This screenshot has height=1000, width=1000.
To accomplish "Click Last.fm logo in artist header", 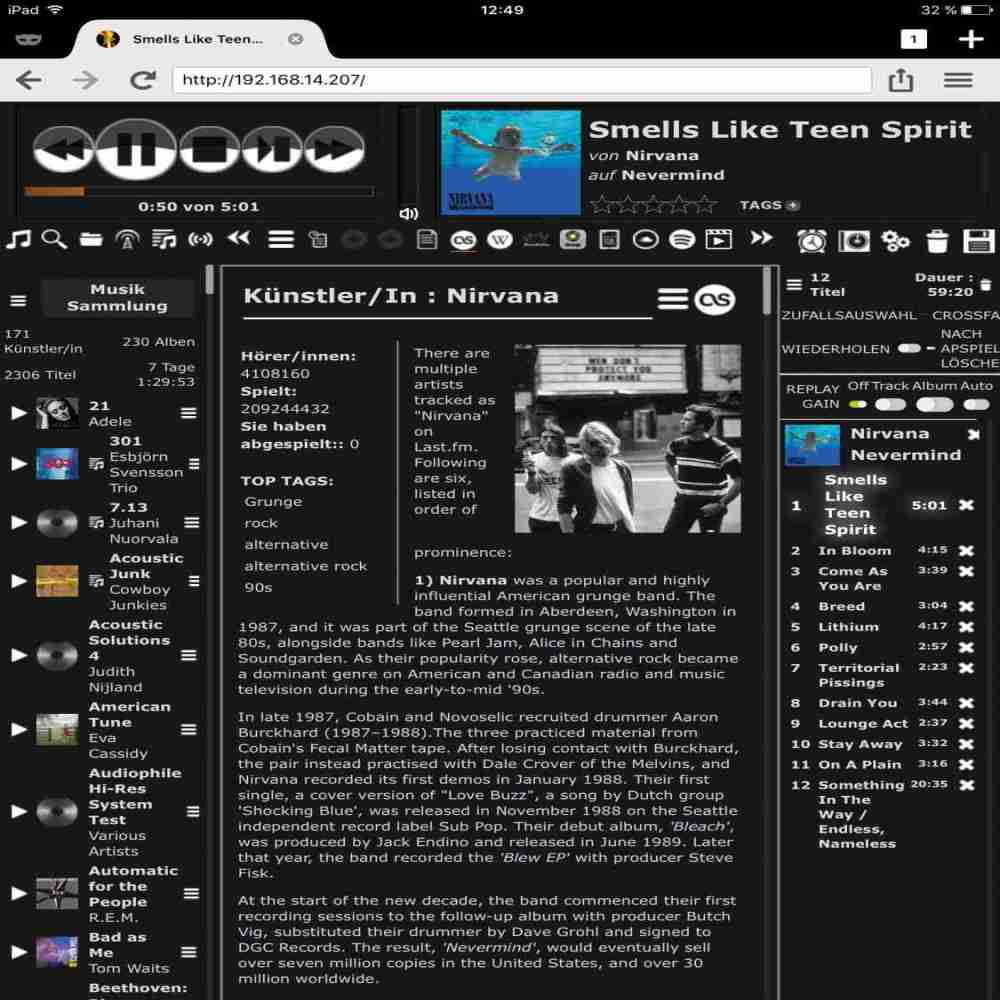I will (715, 299).
